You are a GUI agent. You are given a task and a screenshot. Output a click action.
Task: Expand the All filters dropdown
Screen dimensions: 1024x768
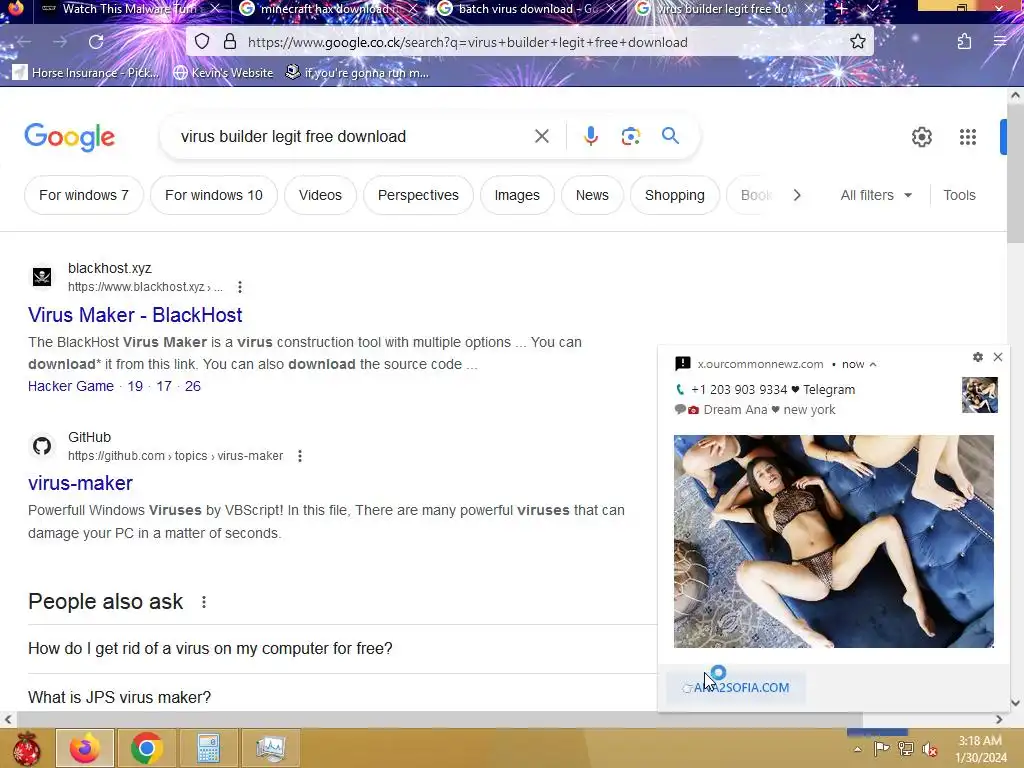pos(876,195)
